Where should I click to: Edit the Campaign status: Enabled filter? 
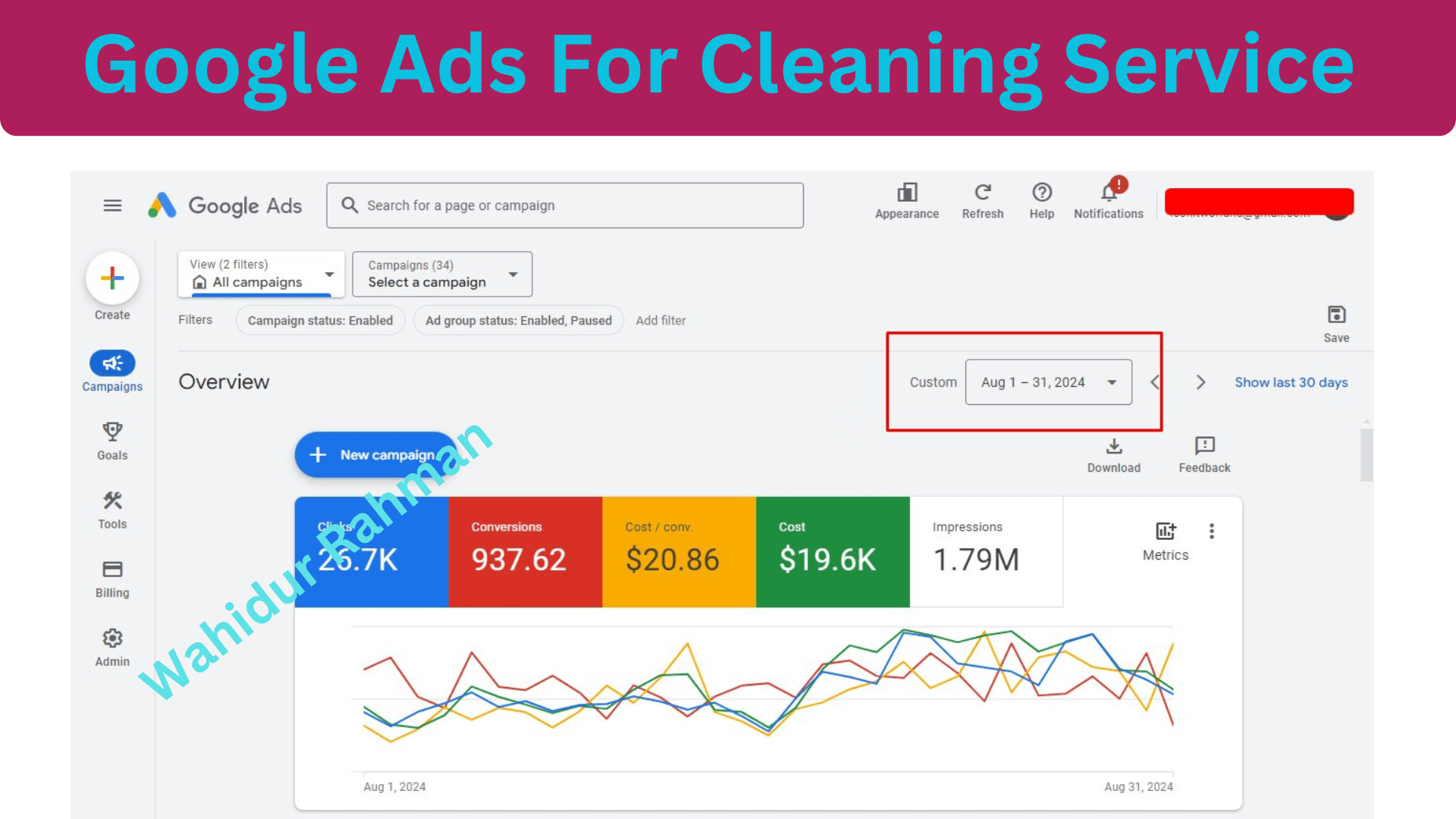pos(320,320)
